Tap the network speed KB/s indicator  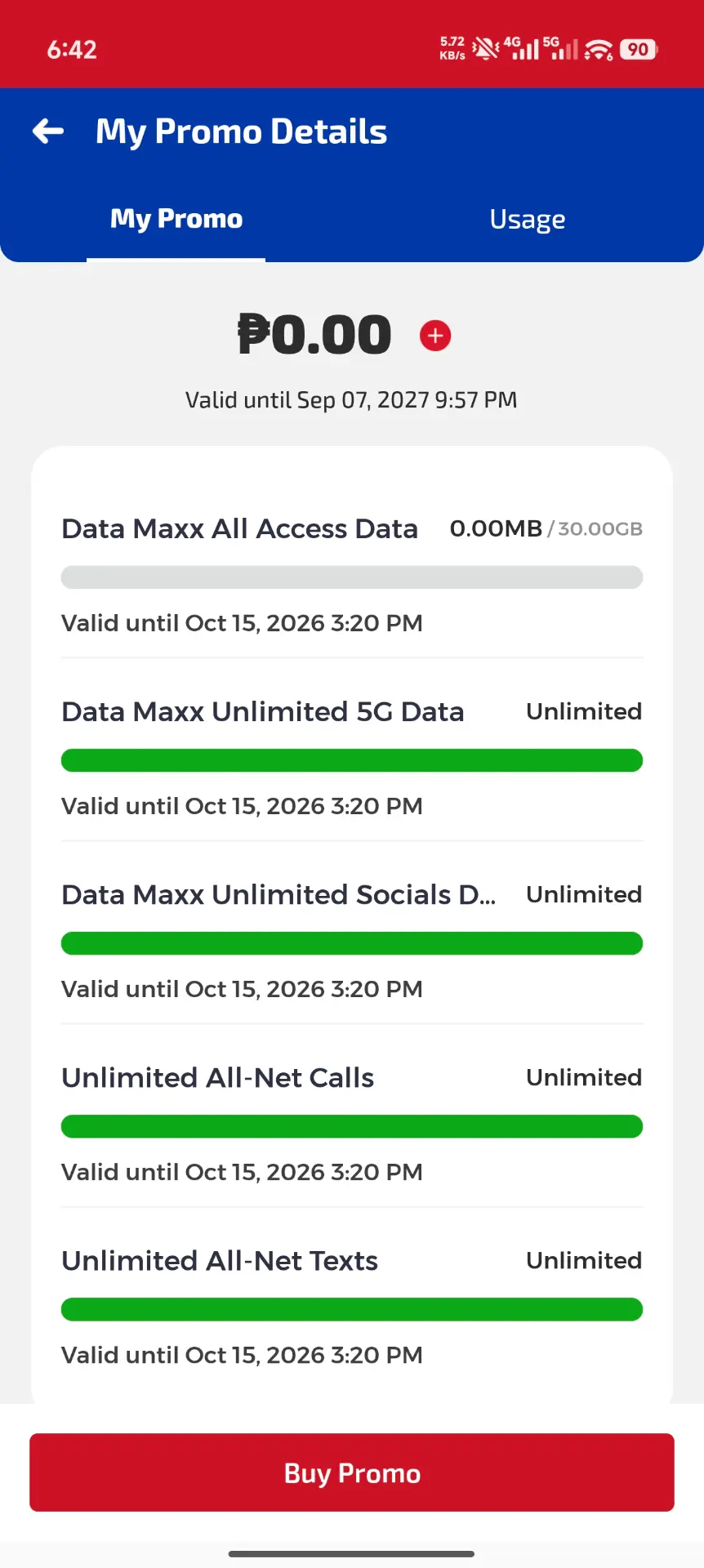(452, 48)
